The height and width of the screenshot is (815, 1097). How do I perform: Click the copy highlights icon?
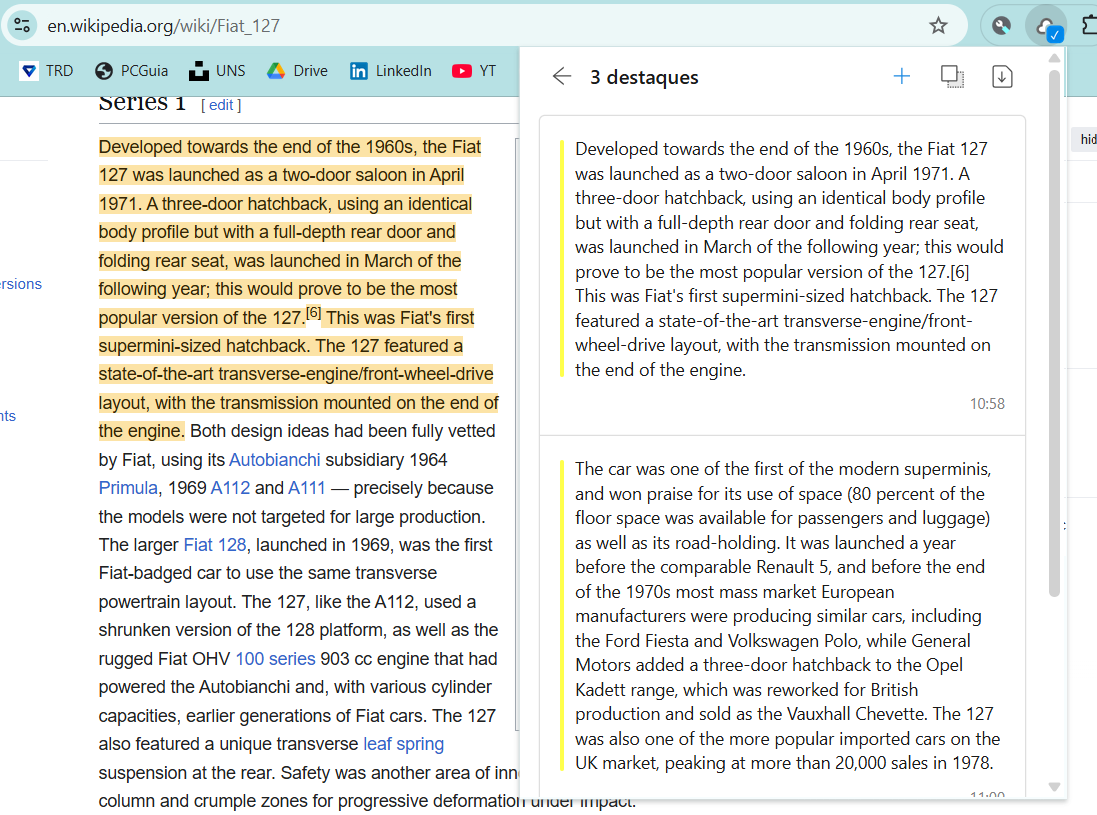[952, 77]
